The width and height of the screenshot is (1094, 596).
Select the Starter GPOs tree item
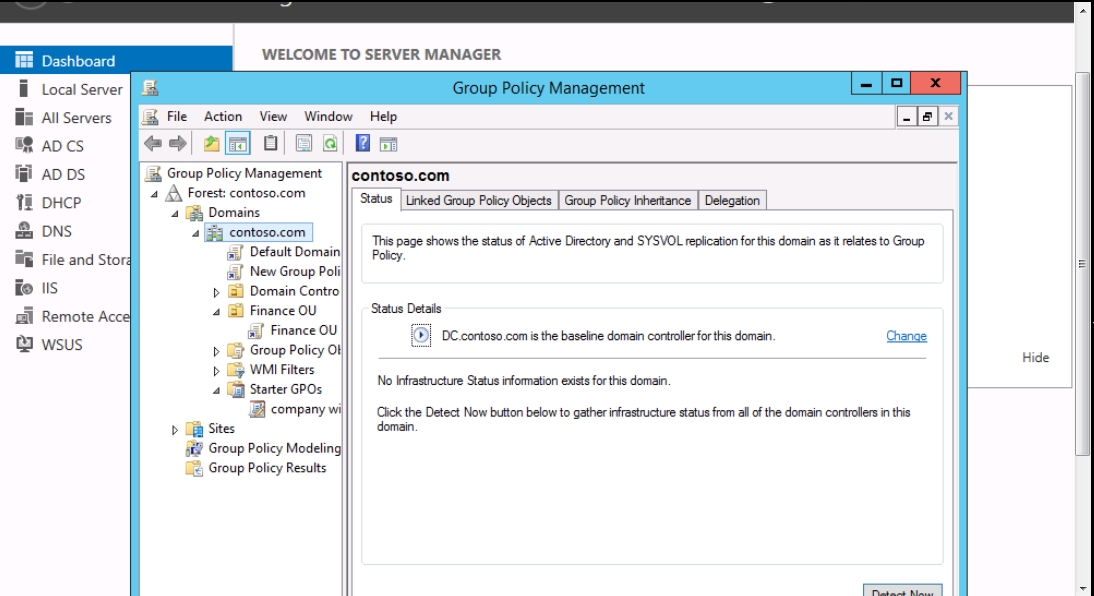point(286,389)
